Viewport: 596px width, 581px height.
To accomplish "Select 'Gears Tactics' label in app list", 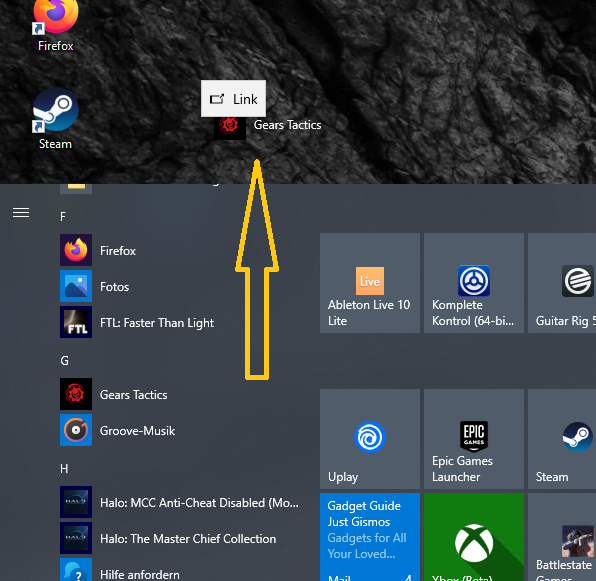I will (x=133, y=395).
